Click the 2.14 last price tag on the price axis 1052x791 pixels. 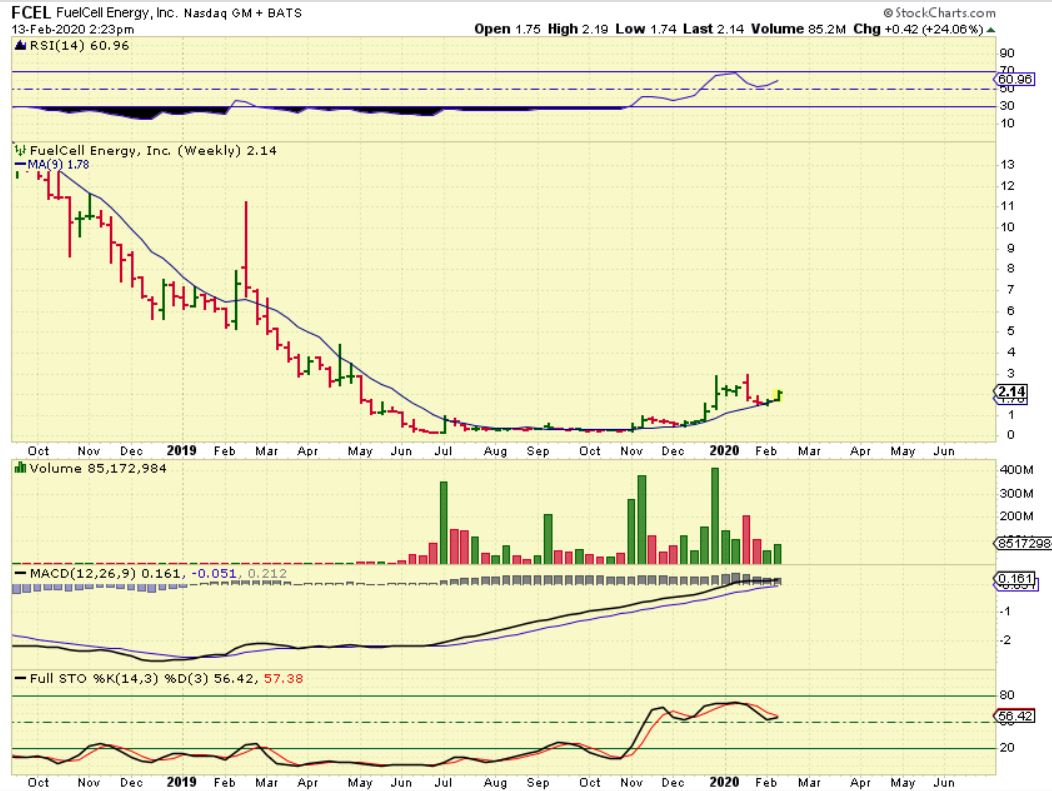coord(1010,392)
